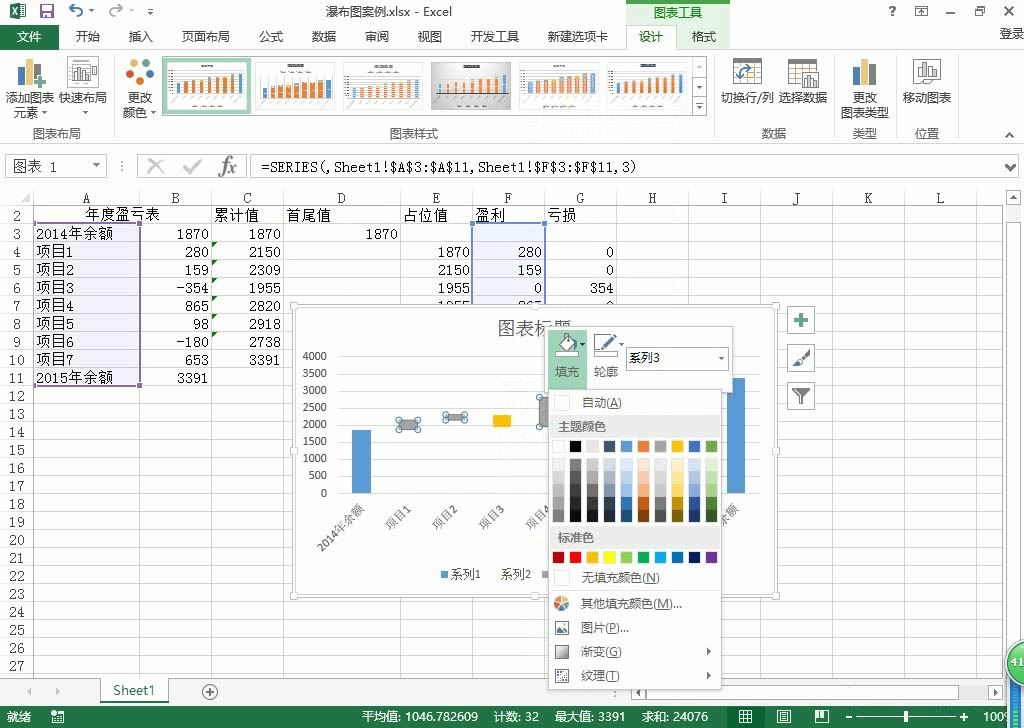
Task: Click the fx Insert Function icon
Action: click(227, 166)
